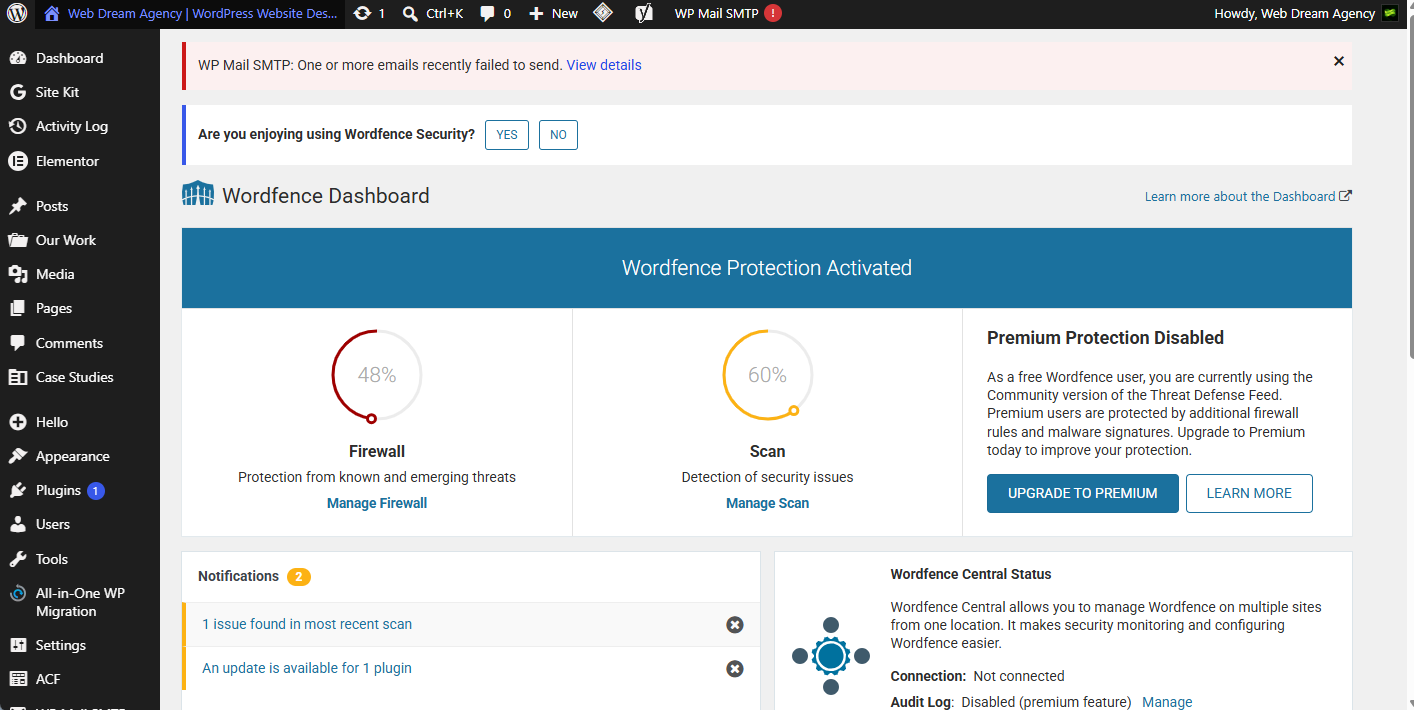Click the Notifications count badge 2
The image size is (1414, 710).
(299, 577)
